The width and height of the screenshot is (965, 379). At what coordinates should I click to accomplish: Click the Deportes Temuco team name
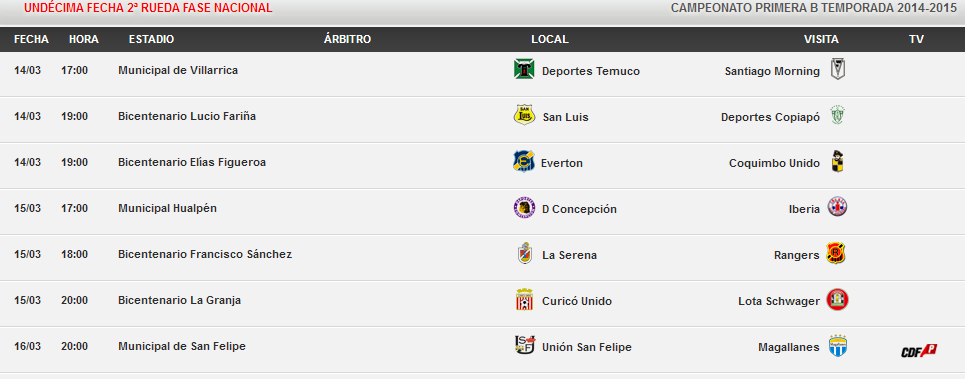coord(591,71)
